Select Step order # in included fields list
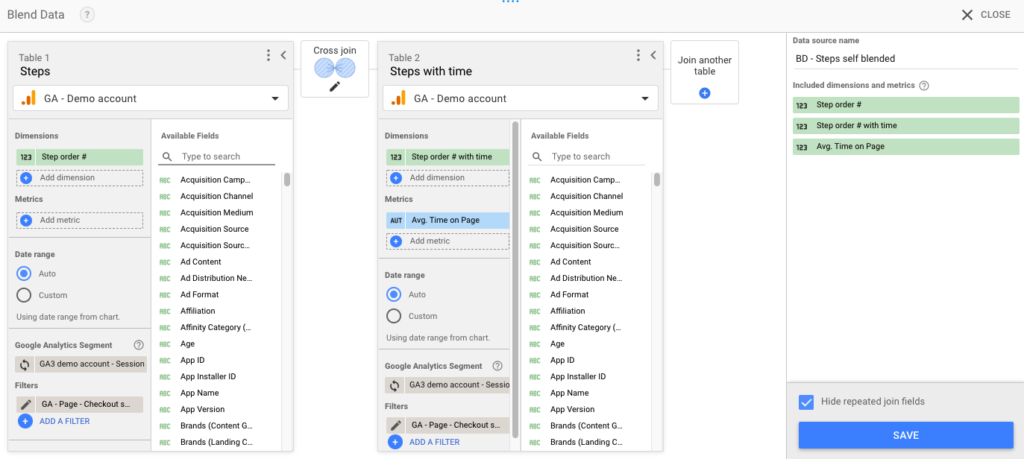 point(906,105)
